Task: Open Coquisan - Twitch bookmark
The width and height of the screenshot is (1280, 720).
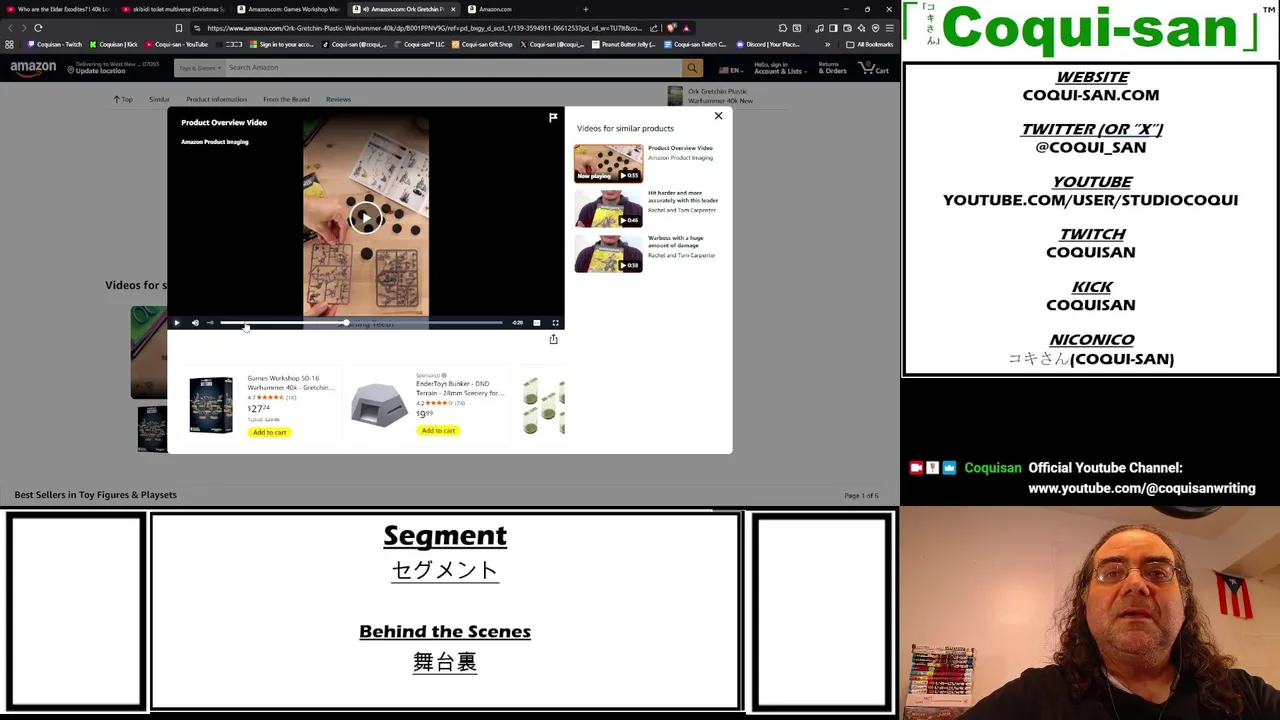Action: point(55,44)
